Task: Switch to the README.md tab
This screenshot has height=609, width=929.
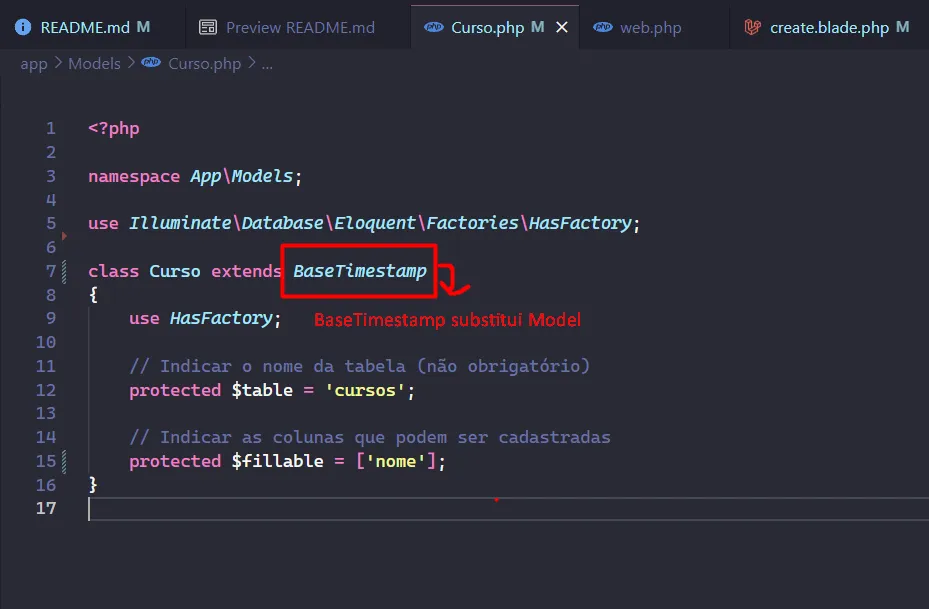Action: click(x=85, y=27)
